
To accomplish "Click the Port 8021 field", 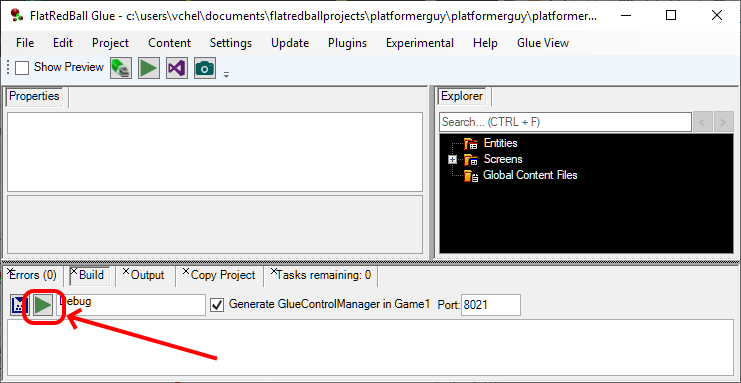I will 491,305.
